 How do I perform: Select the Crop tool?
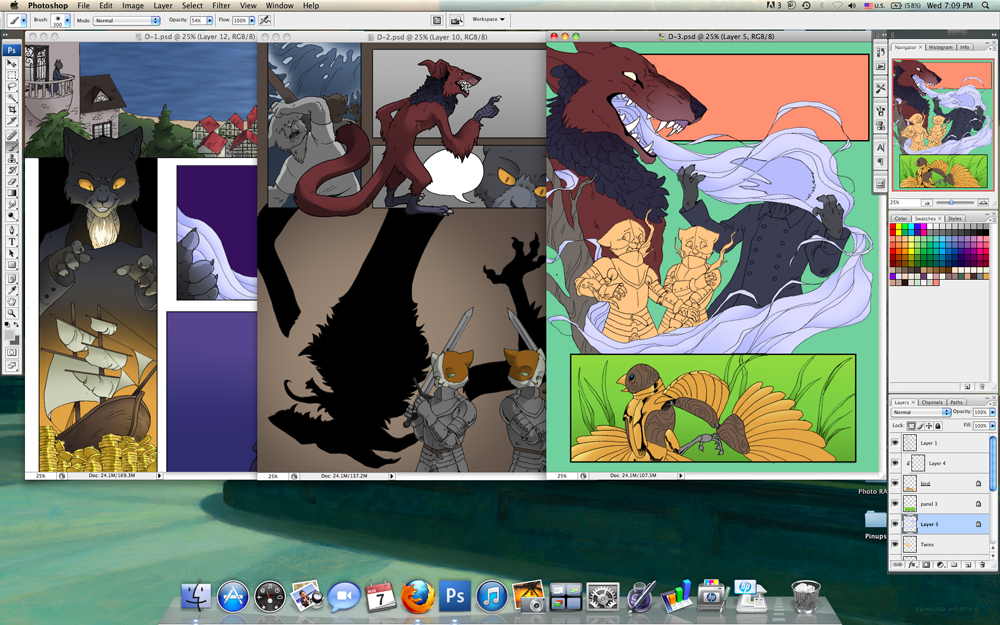point(12,110)
